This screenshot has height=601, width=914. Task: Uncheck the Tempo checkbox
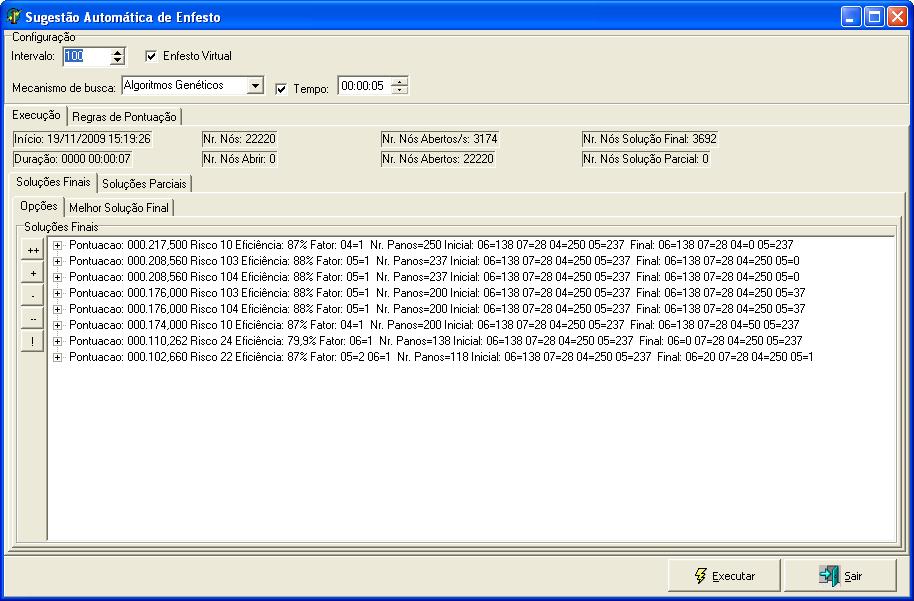pyautogui.click(x=281, y=88)
